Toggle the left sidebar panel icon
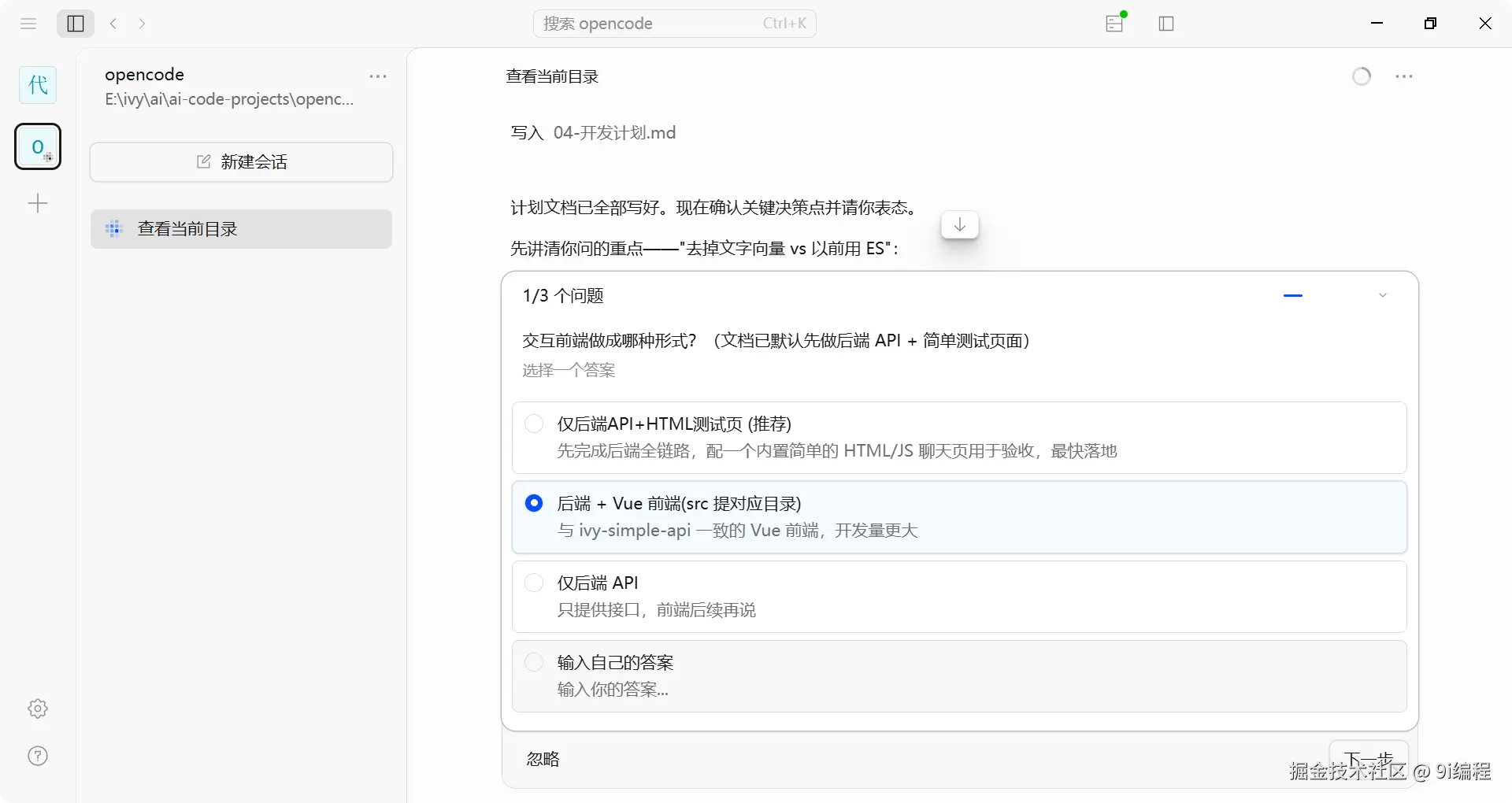 76,24
